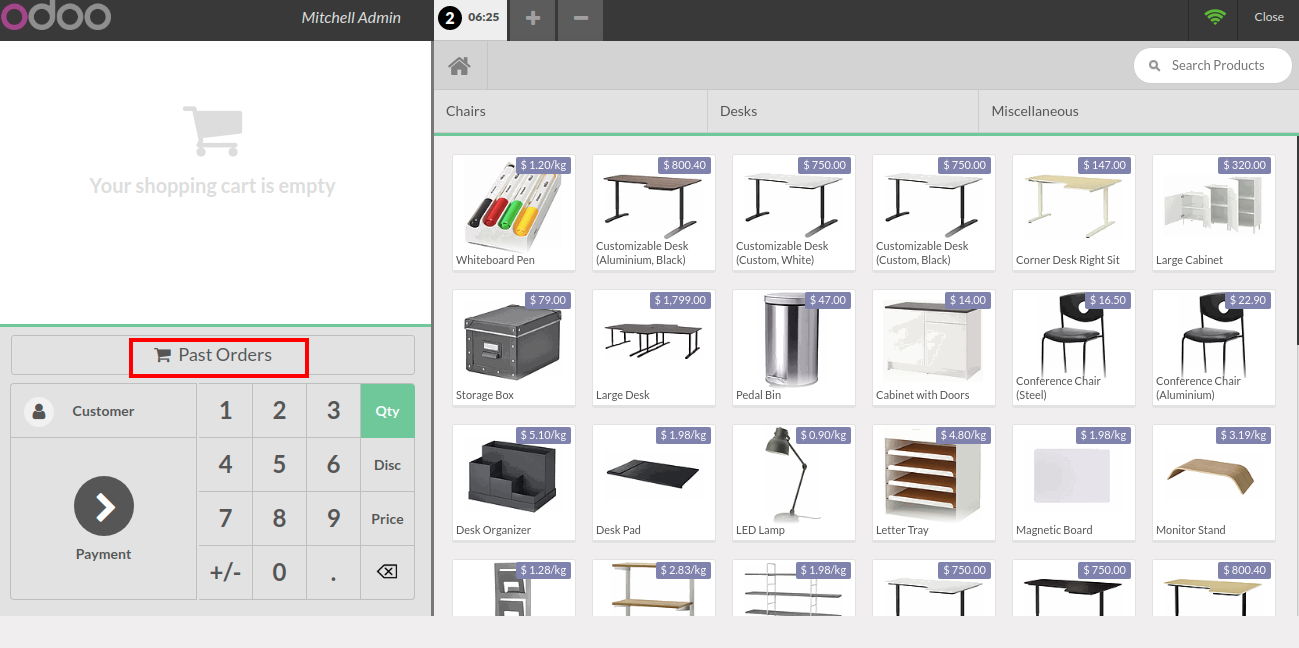Viewport: 1299px width, 648px height.
Task: Click the customer avatar icon
Action: [39, 411]
